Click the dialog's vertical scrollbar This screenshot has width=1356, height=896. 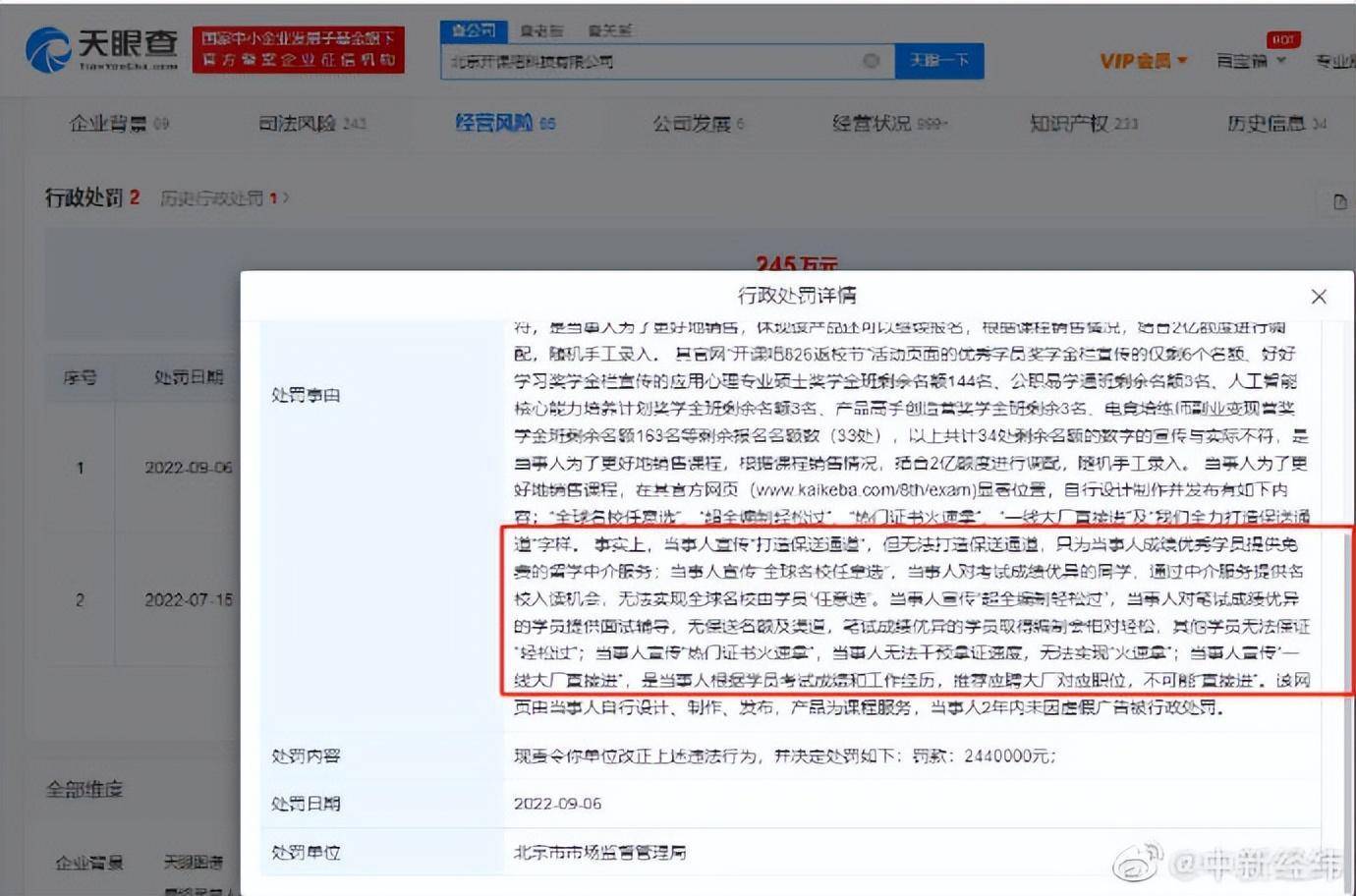pyautogui.click(x=1345, y=609)
